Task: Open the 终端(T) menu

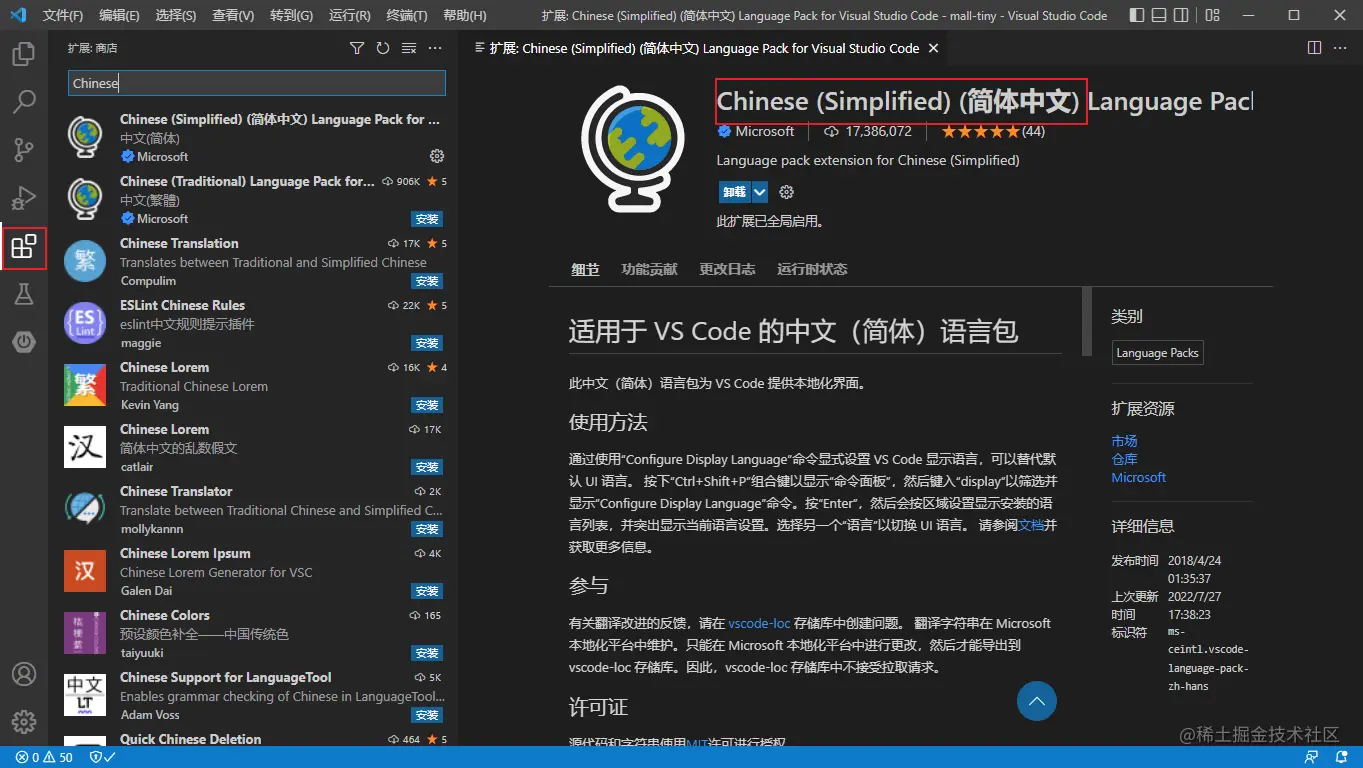Action: click(x=406, y=15)
